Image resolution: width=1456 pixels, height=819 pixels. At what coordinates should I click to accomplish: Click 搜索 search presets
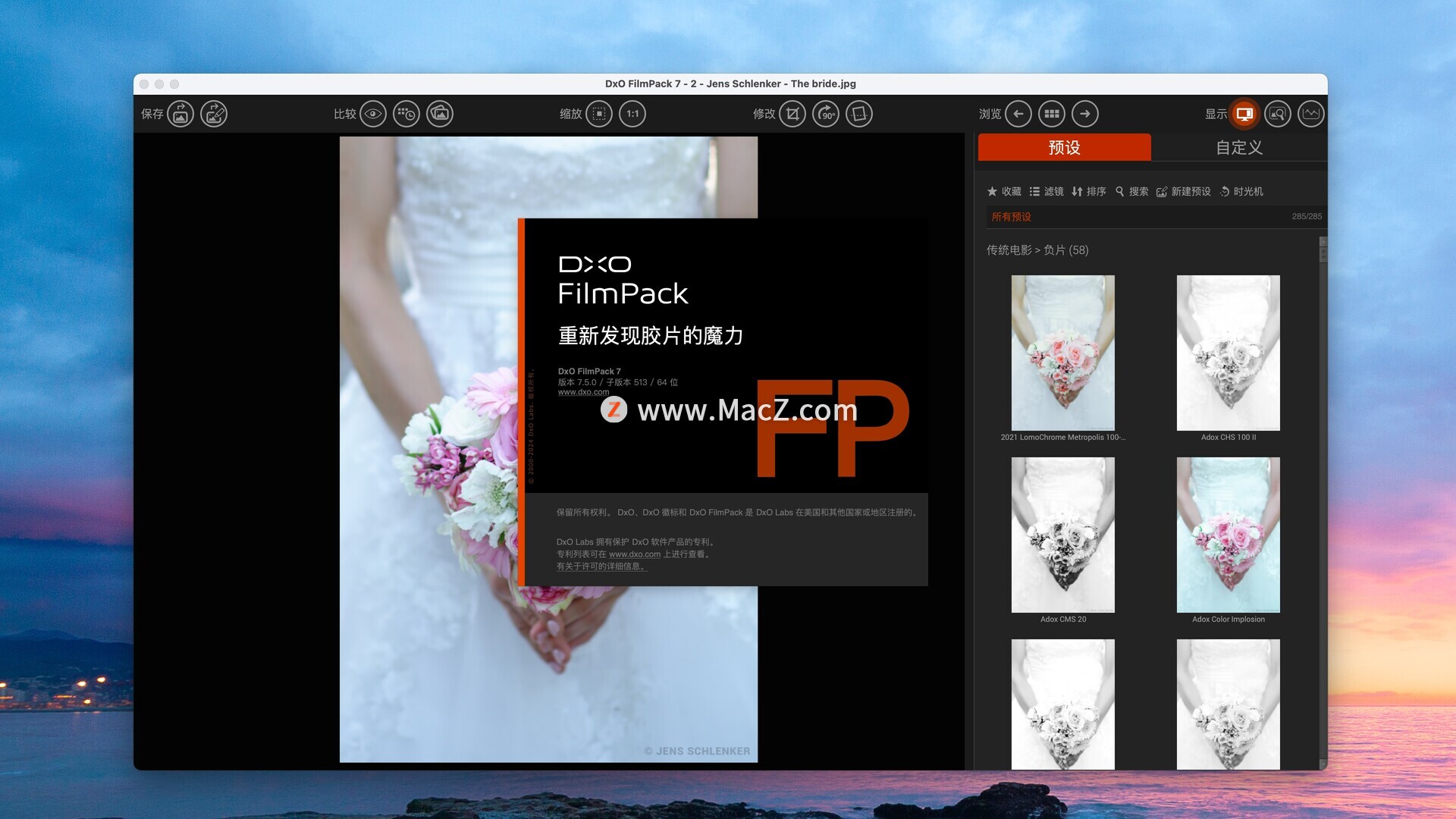coord(1131,191)
